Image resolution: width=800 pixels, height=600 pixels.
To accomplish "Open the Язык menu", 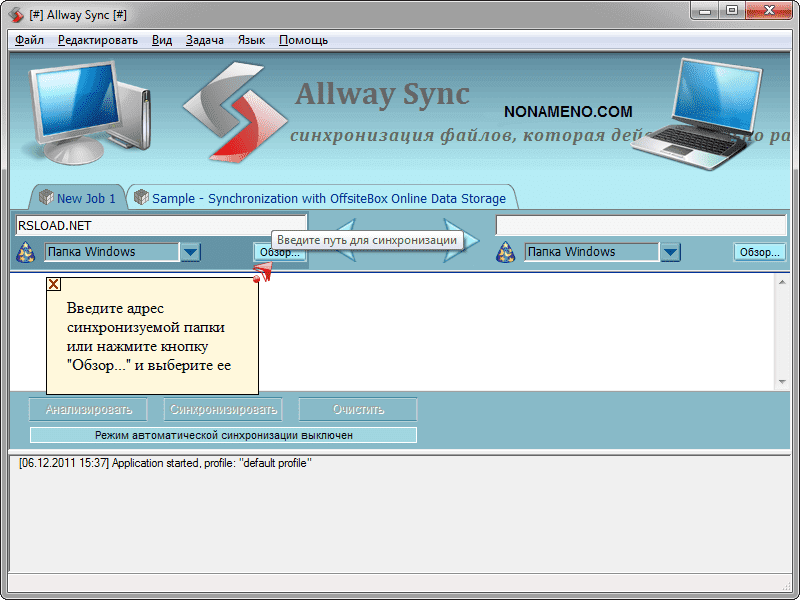I will (251, 40).
